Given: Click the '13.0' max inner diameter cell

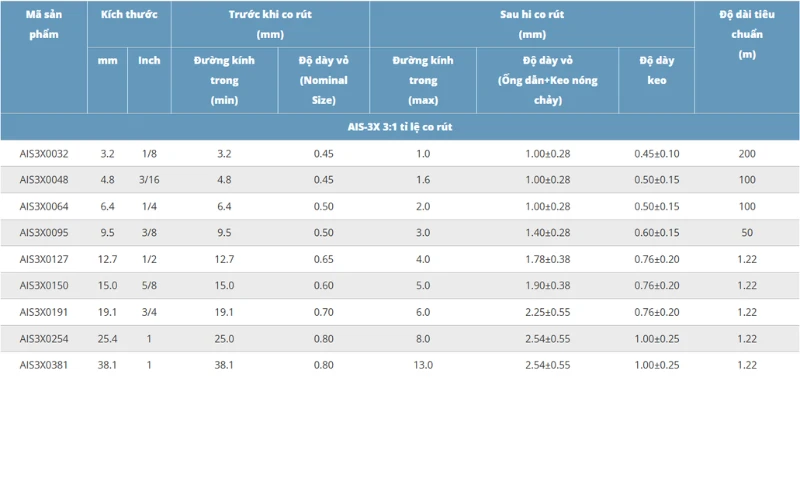Looking at the screenshot, I should click(x=423, y=365).
